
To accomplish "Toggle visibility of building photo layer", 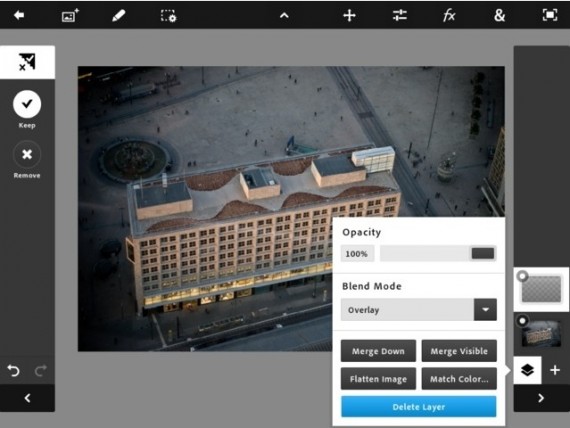I will 522,321.
